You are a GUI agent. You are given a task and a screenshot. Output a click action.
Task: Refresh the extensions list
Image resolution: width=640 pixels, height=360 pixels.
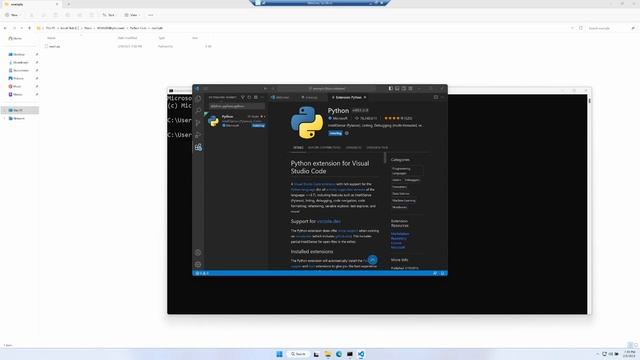249,98
